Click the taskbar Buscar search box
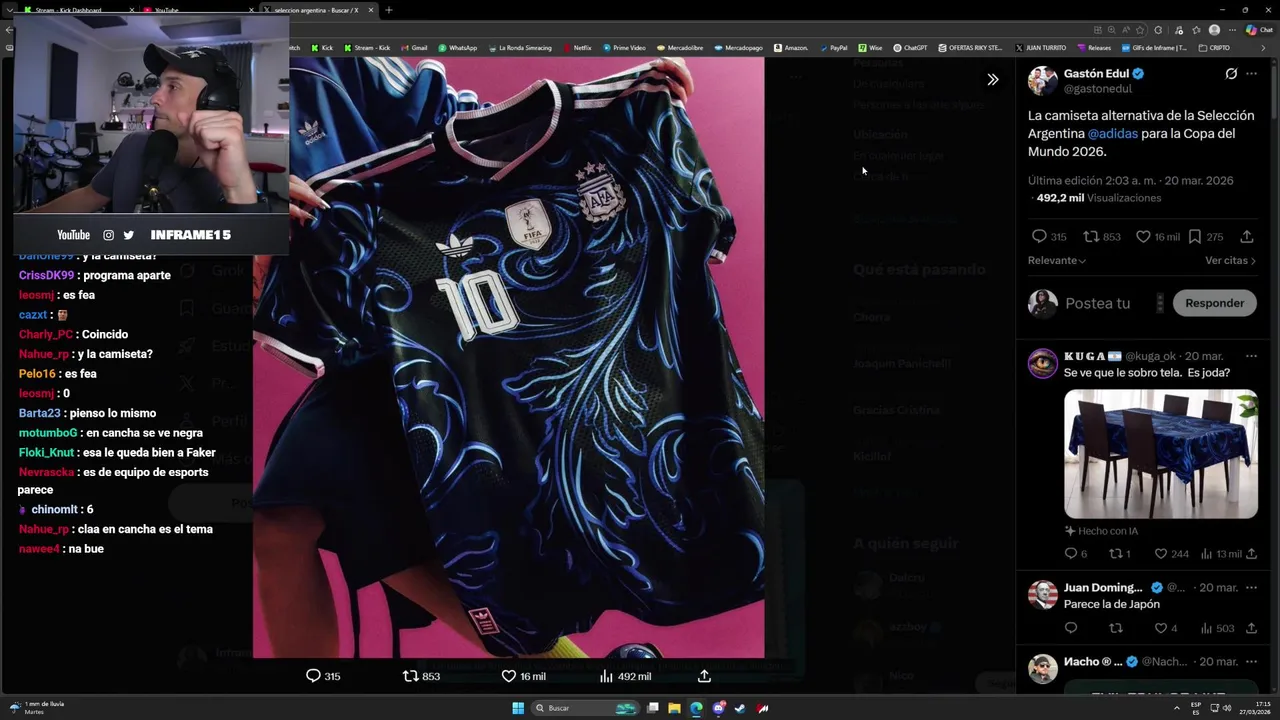 (x=585, y=708)
